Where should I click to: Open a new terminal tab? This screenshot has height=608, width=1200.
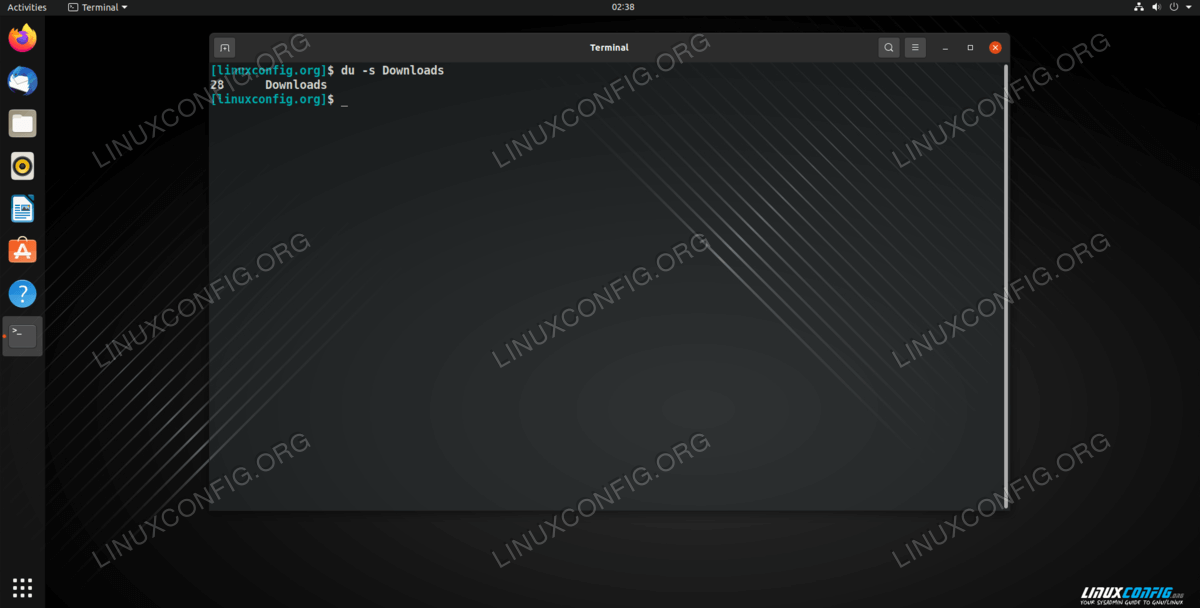(225, 47)
